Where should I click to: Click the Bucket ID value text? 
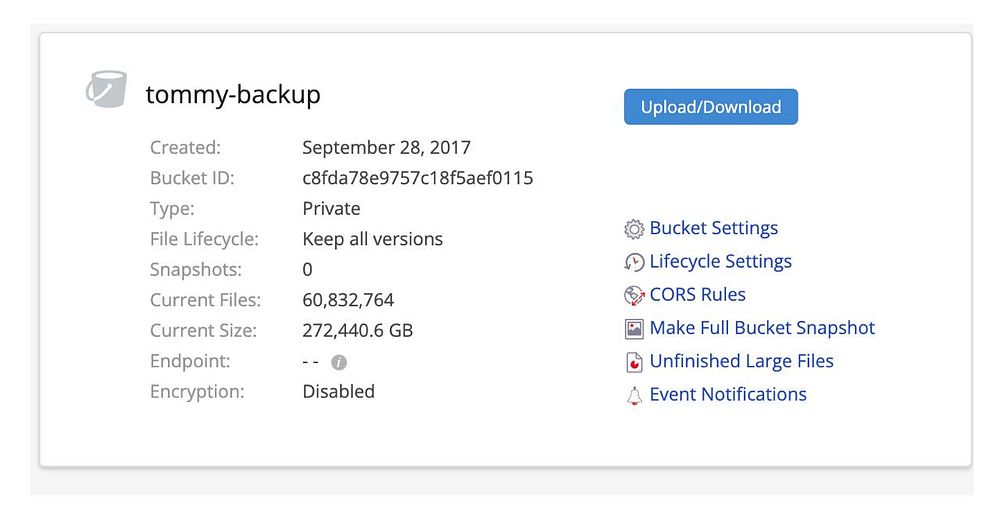(417, 178)
